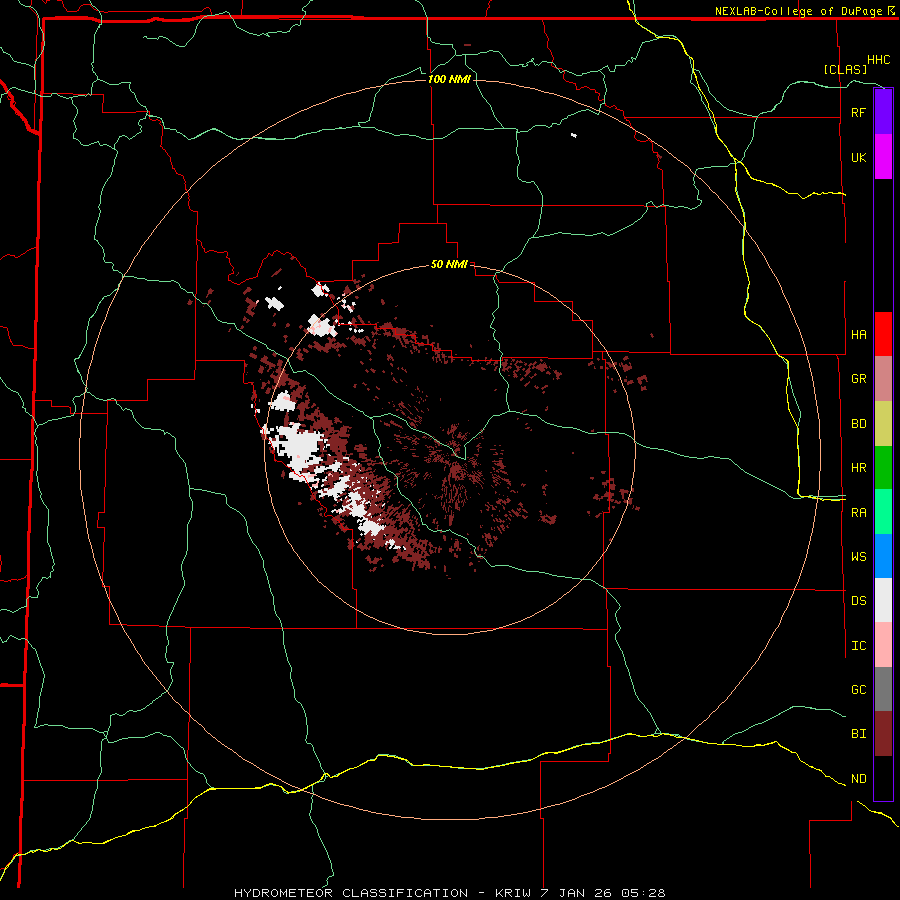Click the ND black legend swatch
900x900 pixels.
pos(883,778)
